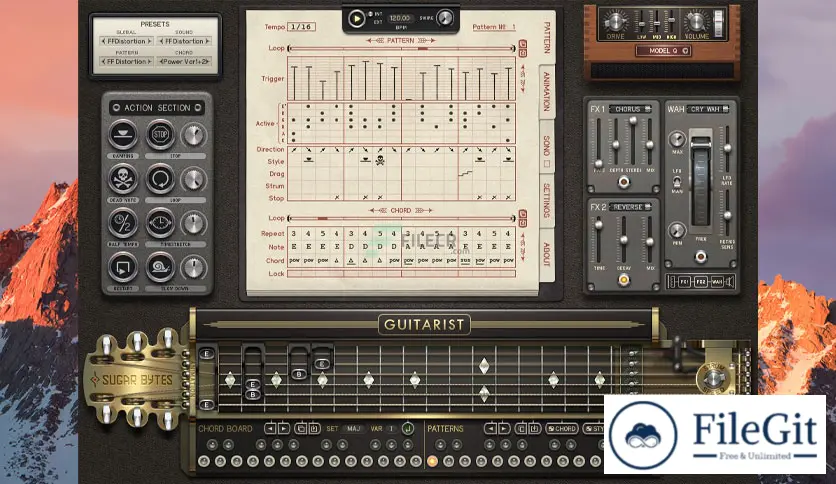Screen dimensions: 836x484
Task: Open the FX 1 Chorus effect dropdown
Action: click(x=631, y=109)
